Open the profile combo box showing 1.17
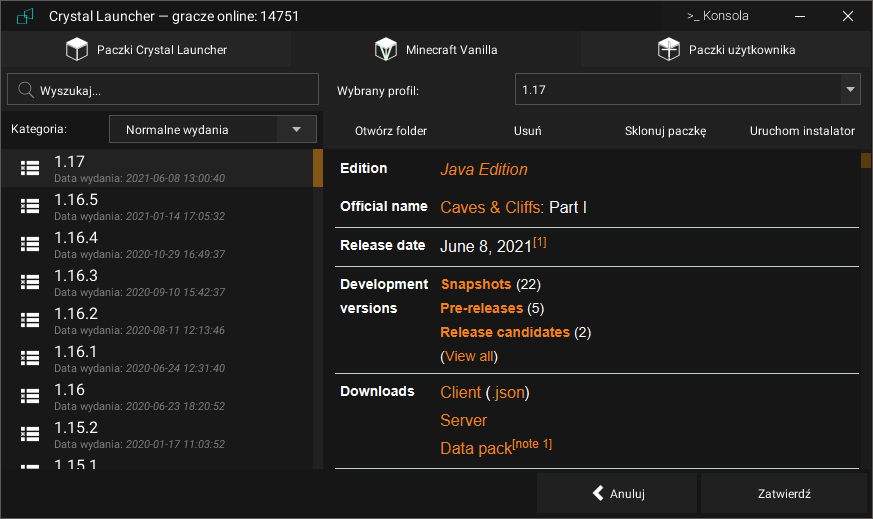 pyautogui.click(x=688, y=89)
